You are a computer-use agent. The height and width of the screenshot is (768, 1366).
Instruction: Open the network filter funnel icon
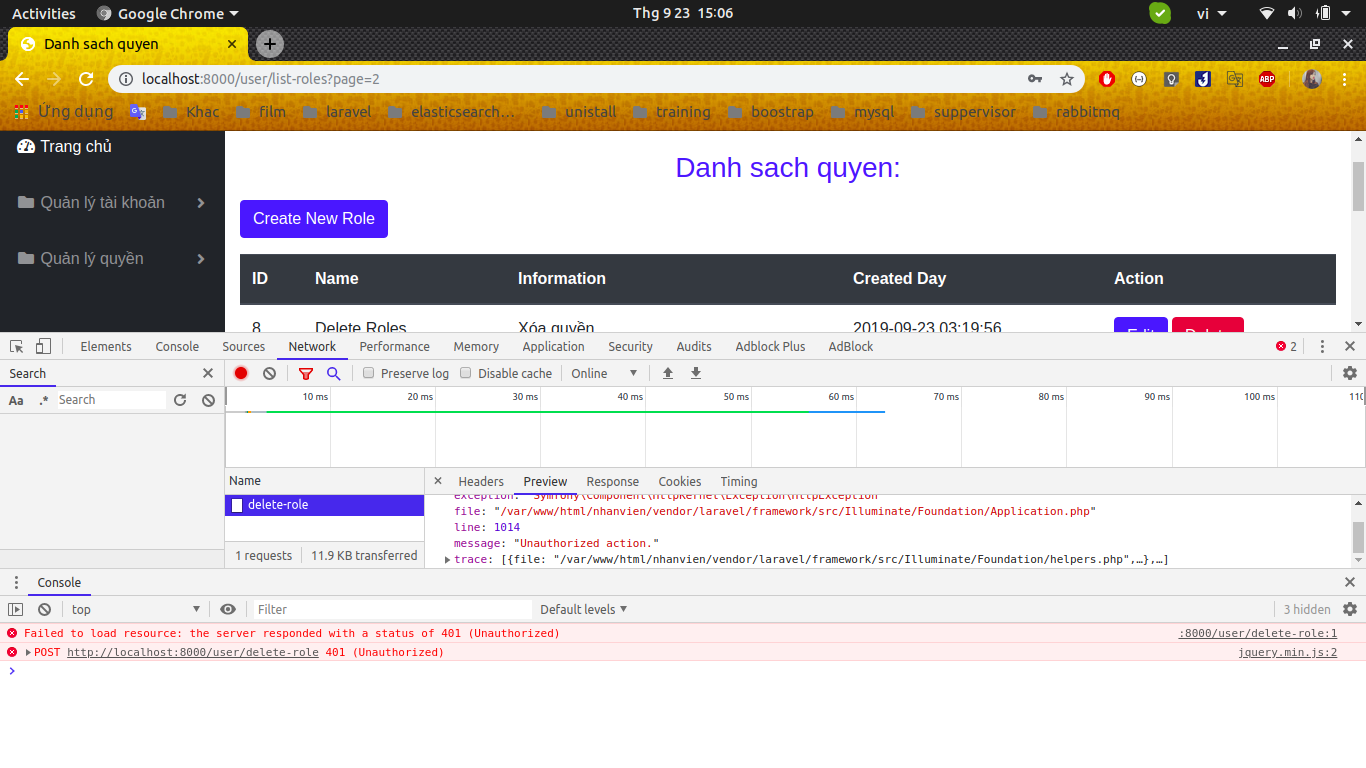307,373
